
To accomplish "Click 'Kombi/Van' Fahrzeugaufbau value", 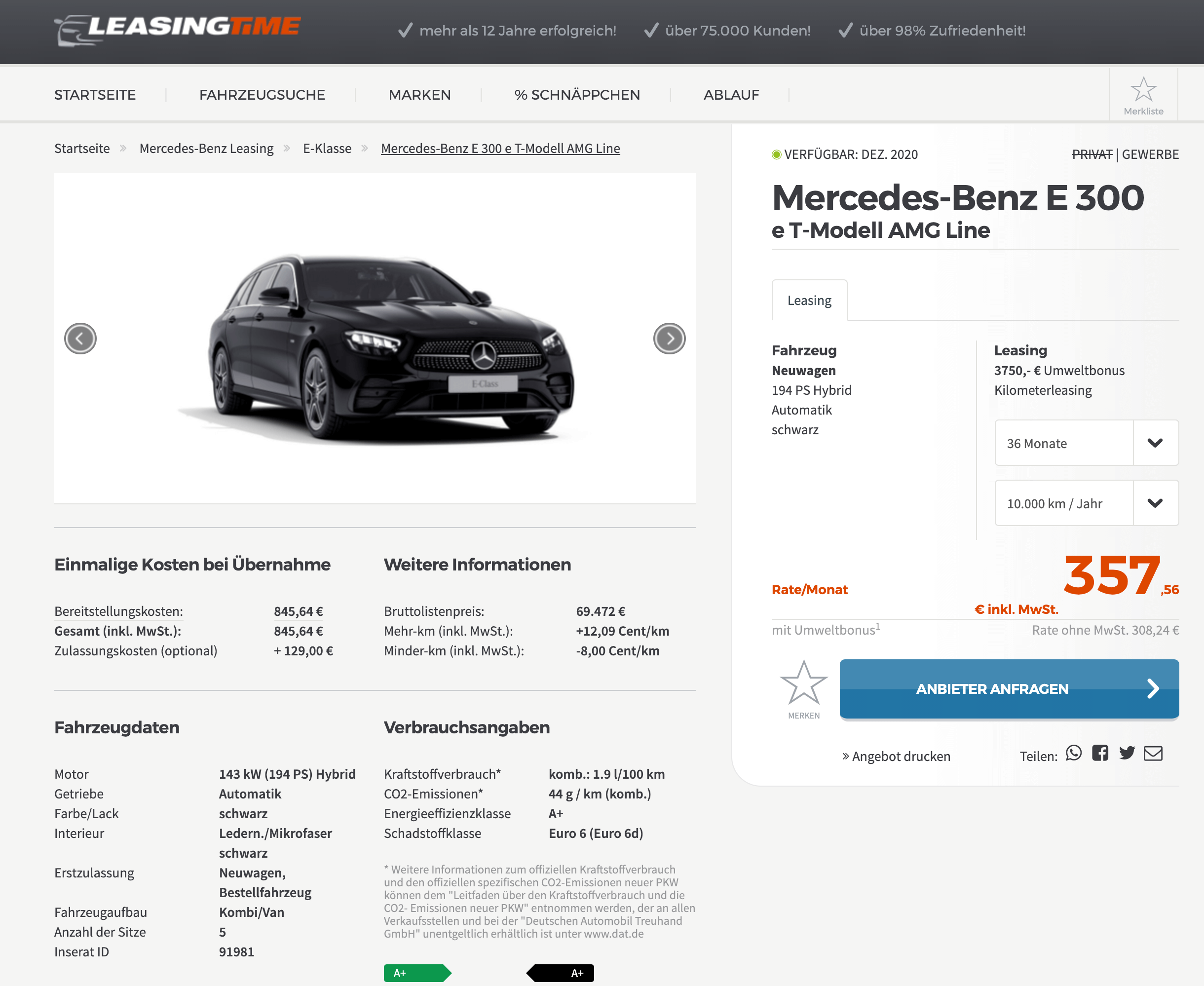I will coord(252,913).
